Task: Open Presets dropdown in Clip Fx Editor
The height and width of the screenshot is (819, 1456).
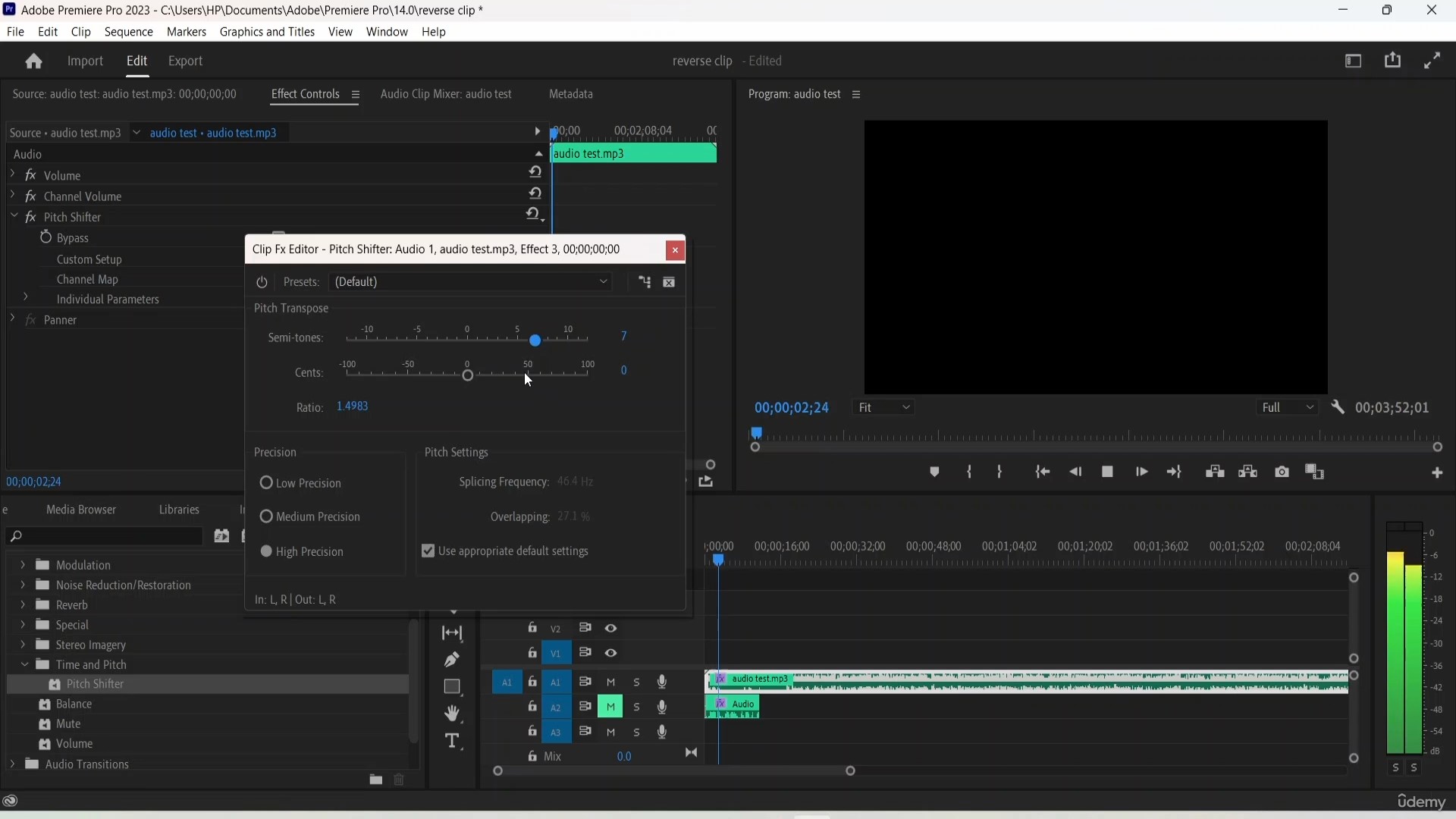Action: click(472, 283)
